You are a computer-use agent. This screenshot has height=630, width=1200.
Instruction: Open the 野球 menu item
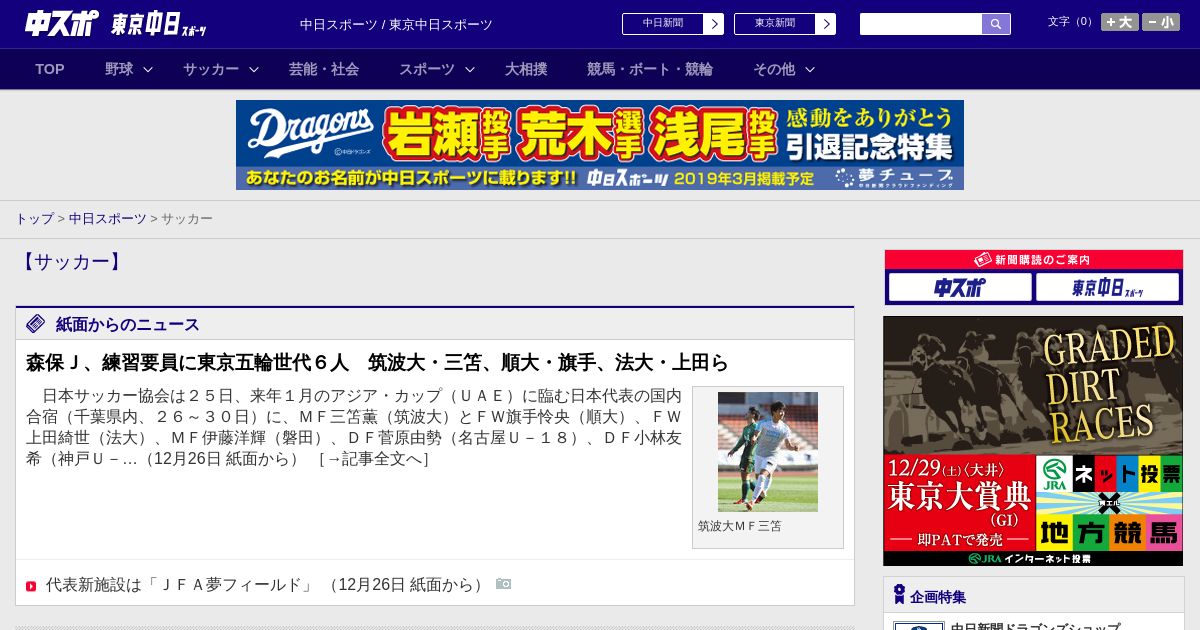click(x=119, y=69)
